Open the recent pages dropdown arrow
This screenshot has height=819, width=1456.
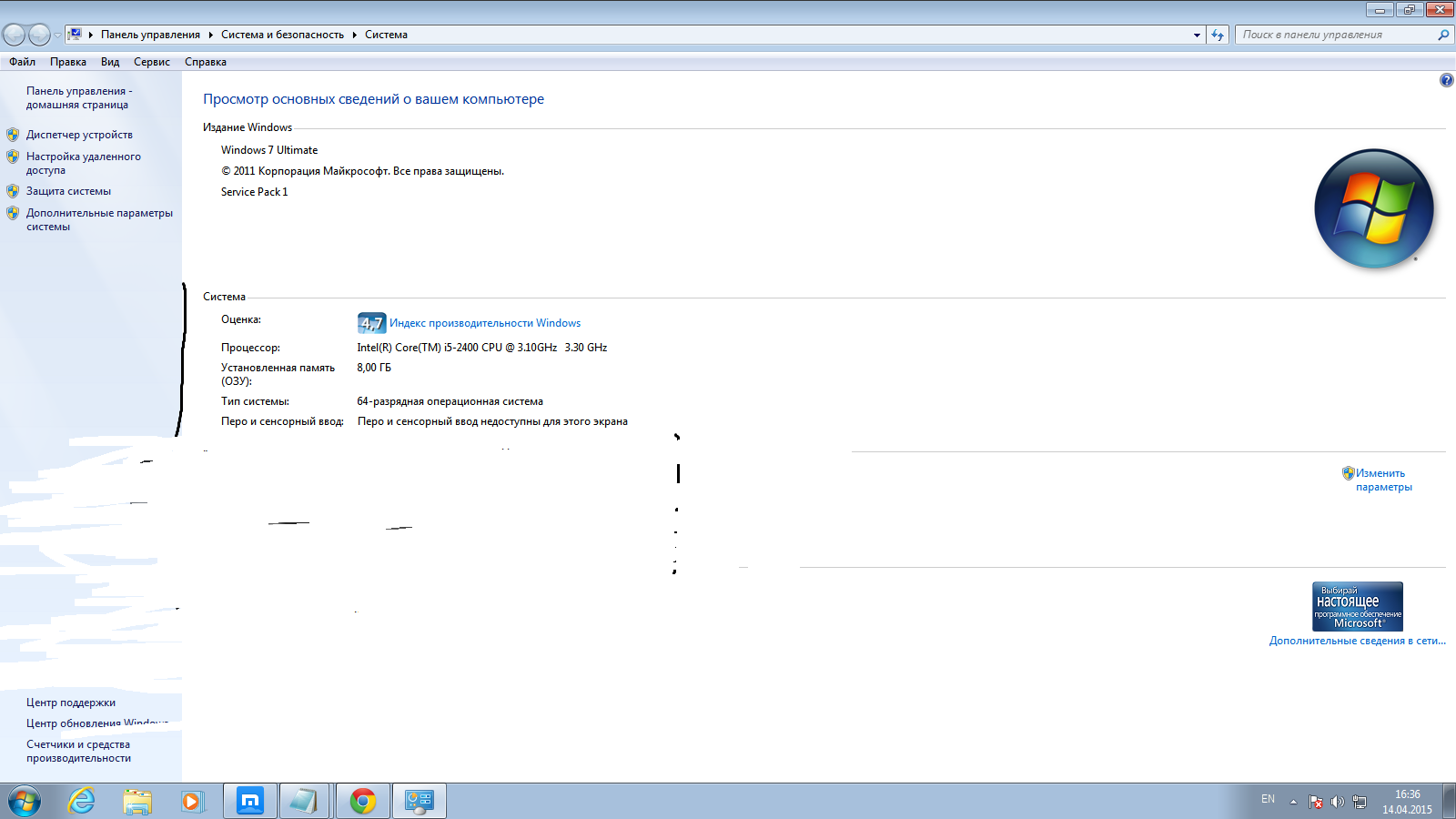pyautogui.click(x=57, y=35)
